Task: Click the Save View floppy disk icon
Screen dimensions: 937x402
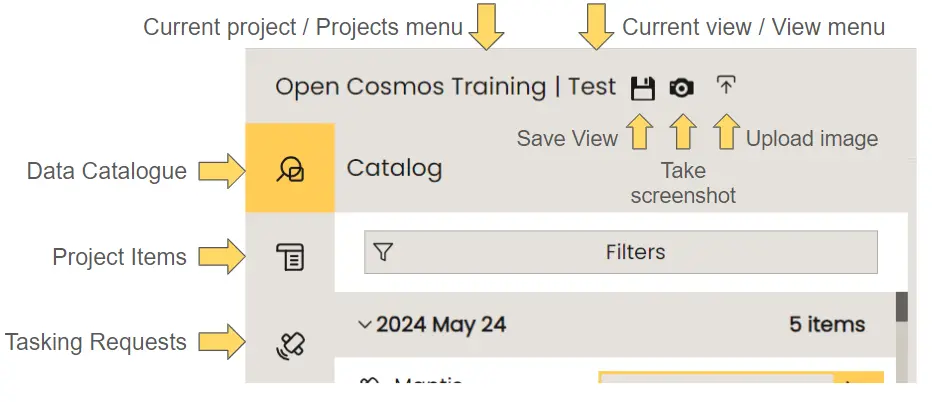Action: pos(642,88)
